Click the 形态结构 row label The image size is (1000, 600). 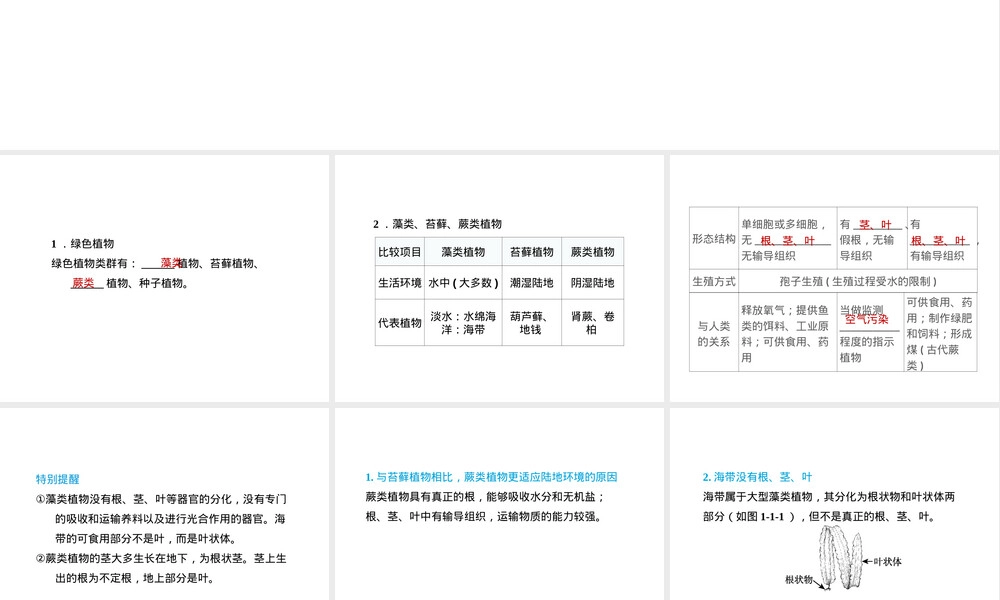pyautogui.click(x=714, y=238)
